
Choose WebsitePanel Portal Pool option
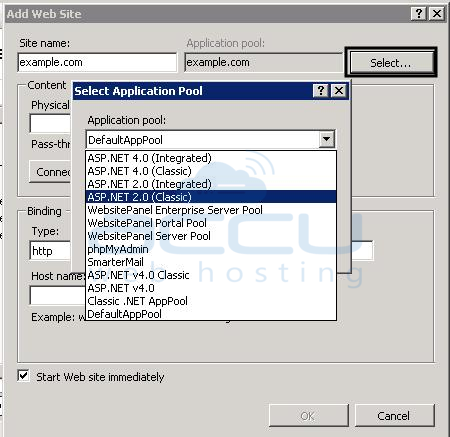[211, 223]
